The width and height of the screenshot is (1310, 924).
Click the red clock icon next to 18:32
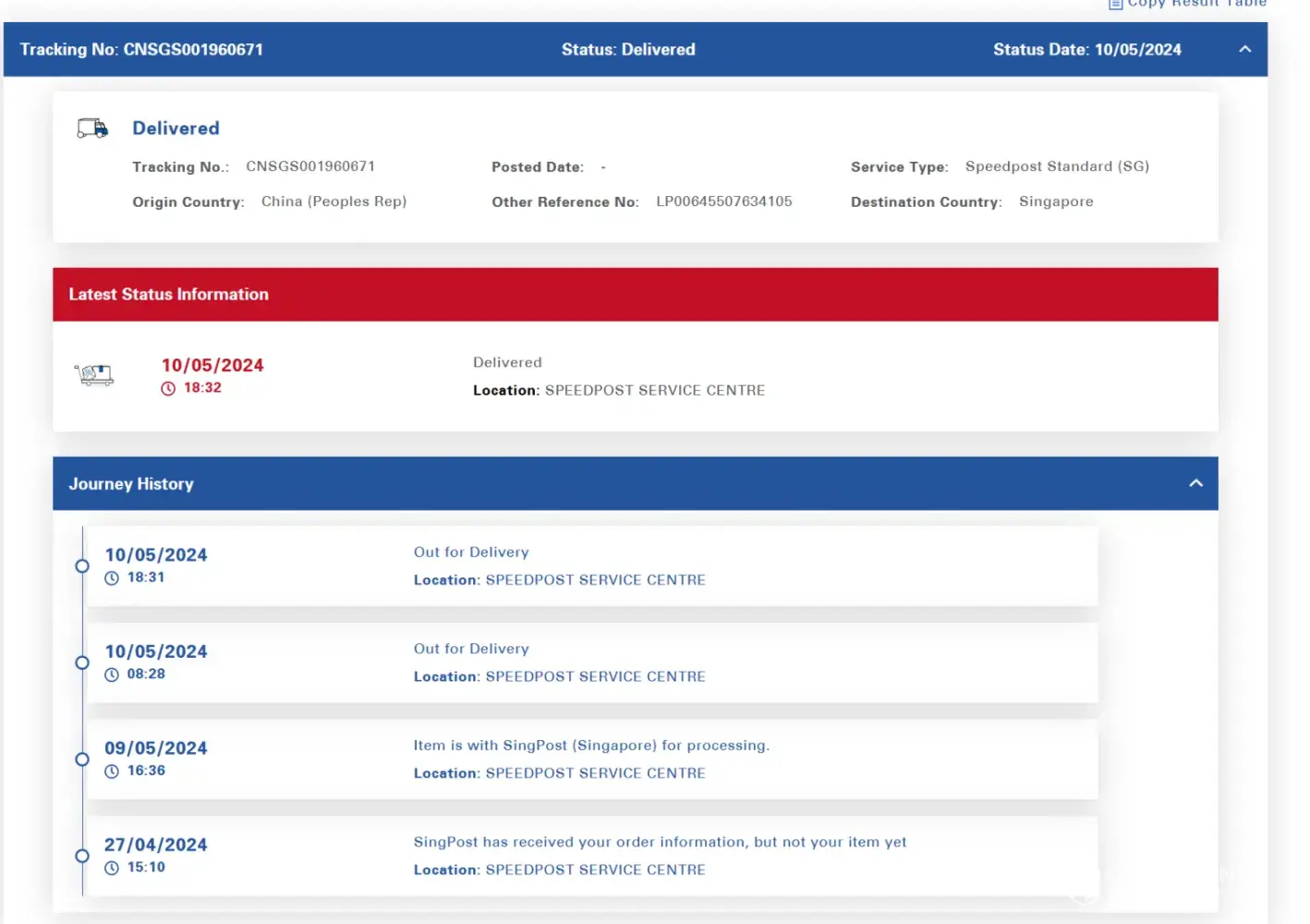coord(168,389)
